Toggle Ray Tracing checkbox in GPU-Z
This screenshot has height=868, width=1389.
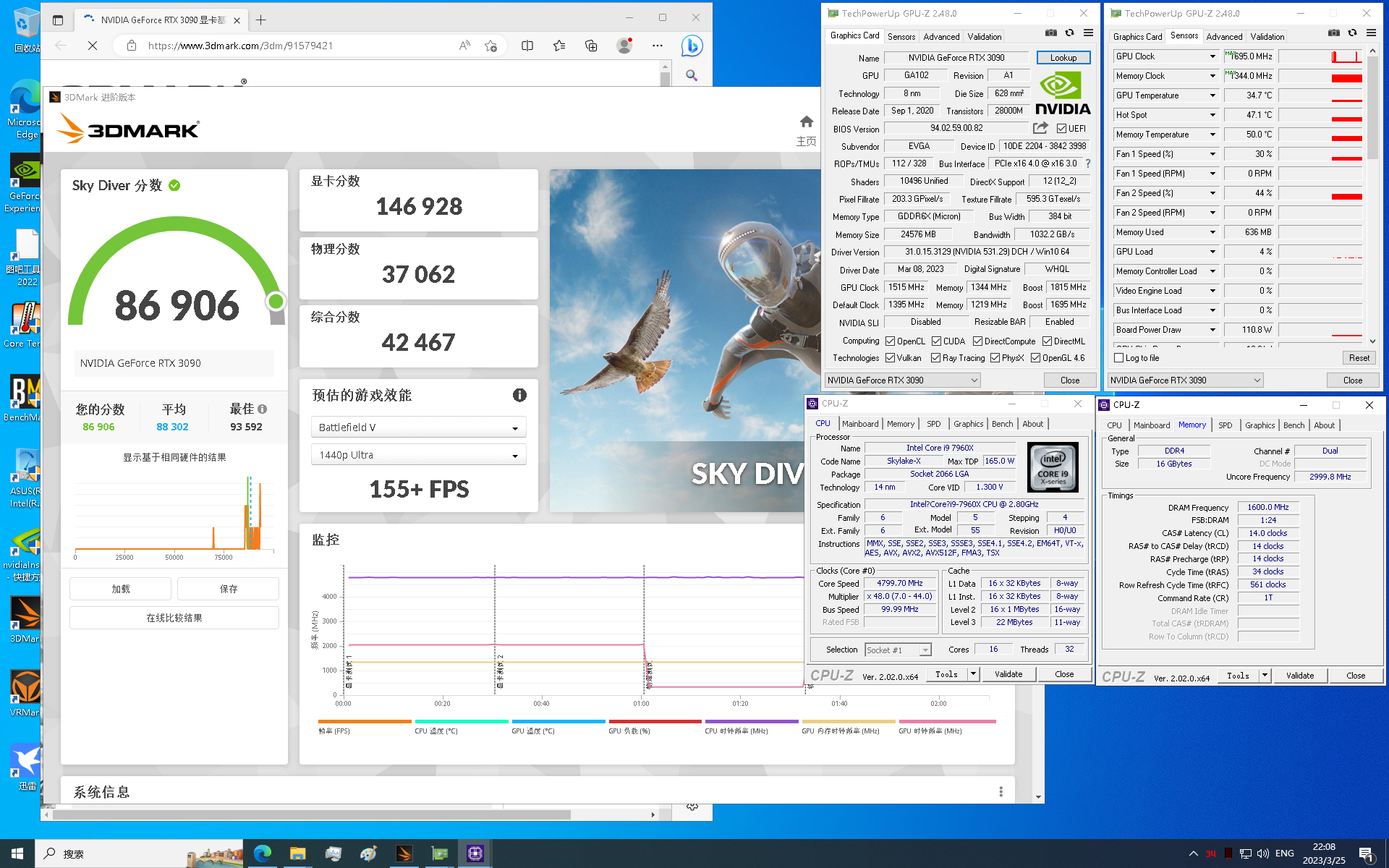pos(936,358)
